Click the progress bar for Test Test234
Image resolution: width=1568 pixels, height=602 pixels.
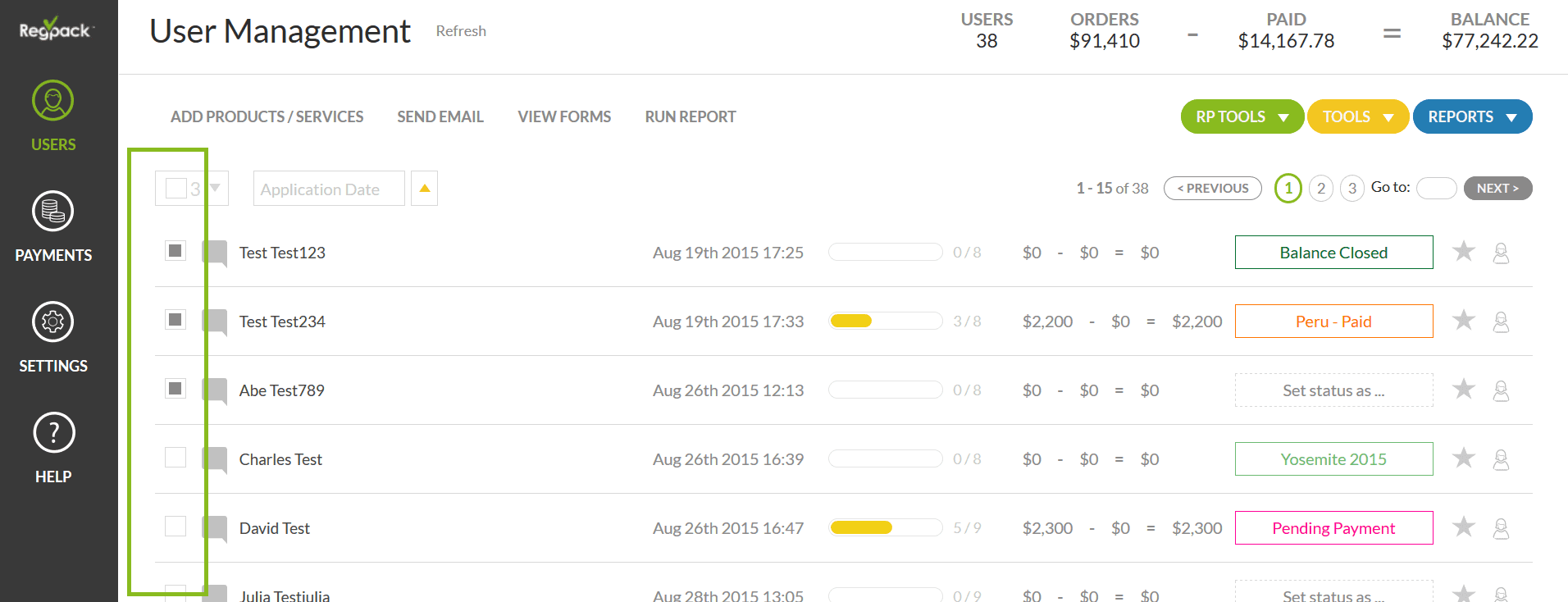pyautogui.click(x=886, y=321)
